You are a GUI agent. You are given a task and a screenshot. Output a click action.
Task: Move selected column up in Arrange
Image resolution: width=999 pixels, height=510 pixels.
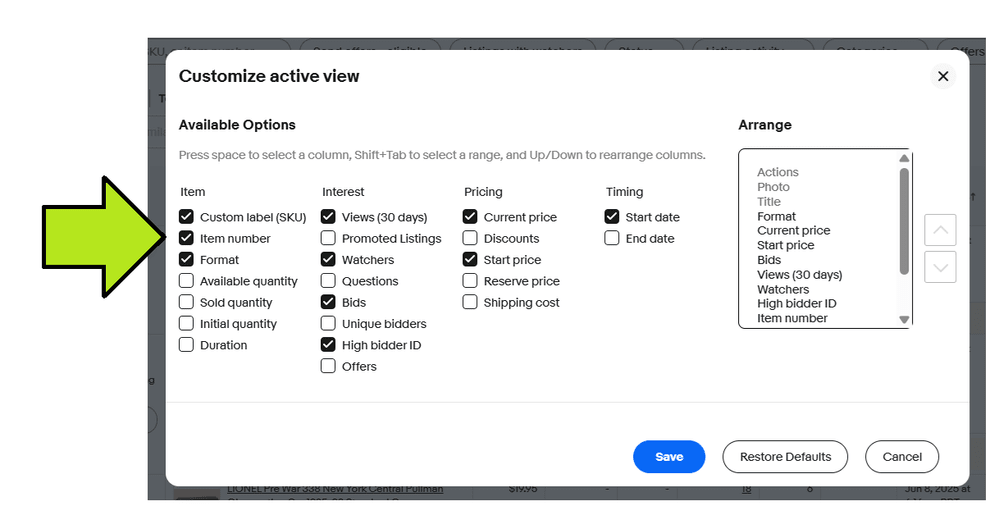pyautogui.click(x=940, y=230)
